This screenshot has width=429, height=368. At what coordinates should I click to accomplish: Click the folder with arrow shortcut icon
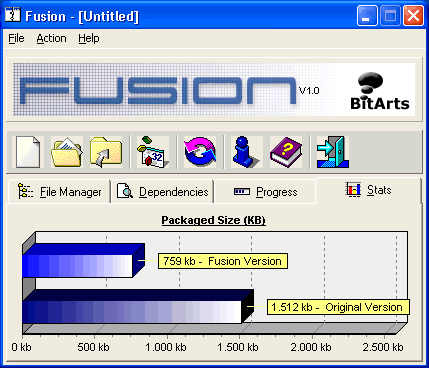pos(106,152)
